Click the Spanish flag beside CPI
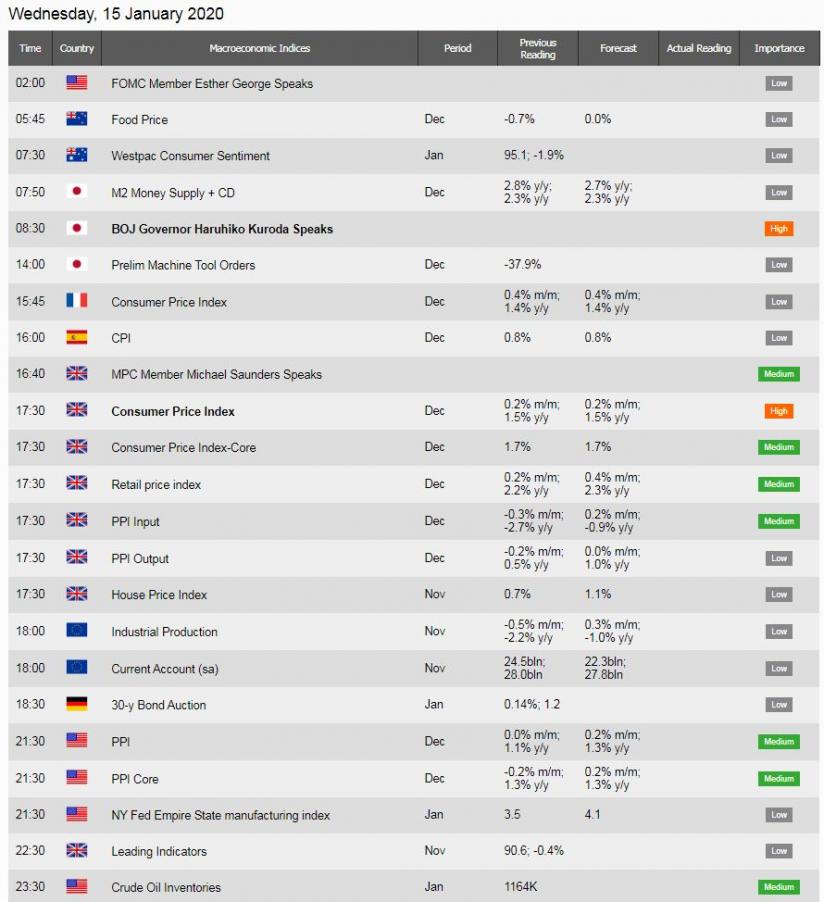Screen dimensions: 824x902 77,337
